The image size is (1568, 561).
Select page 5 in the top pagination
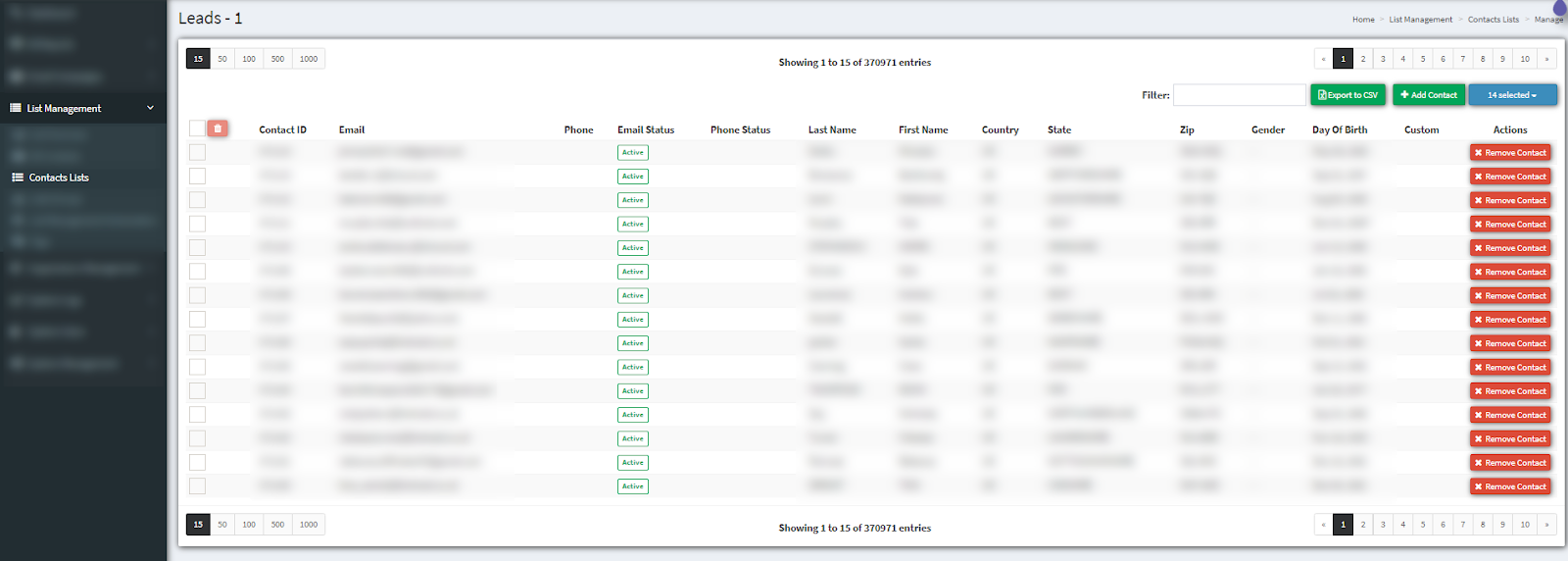[1423, 59]
